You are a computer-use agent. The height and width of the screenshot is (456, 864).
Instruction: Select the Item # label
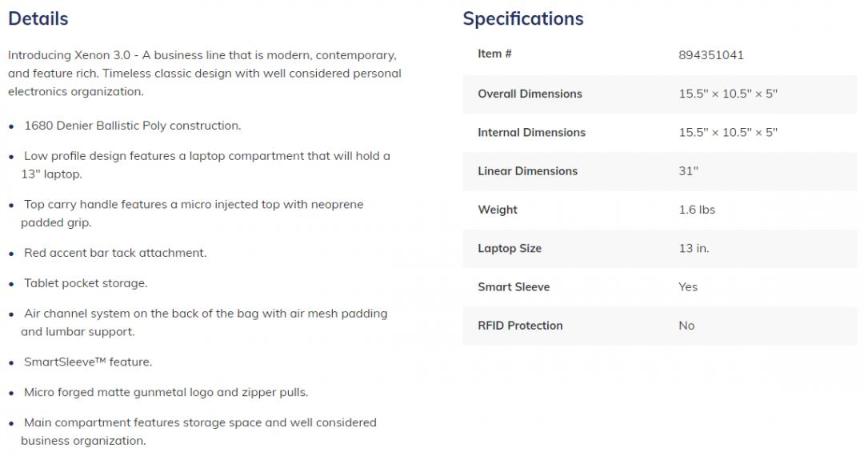tap(495, 54)
